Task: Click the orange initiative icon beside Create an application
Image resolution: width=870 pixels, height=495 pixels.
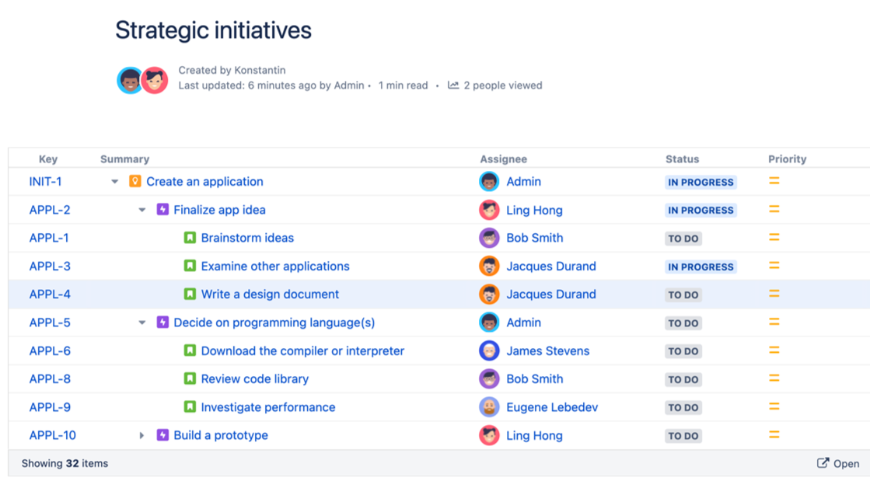Action: tap(136, 182)
